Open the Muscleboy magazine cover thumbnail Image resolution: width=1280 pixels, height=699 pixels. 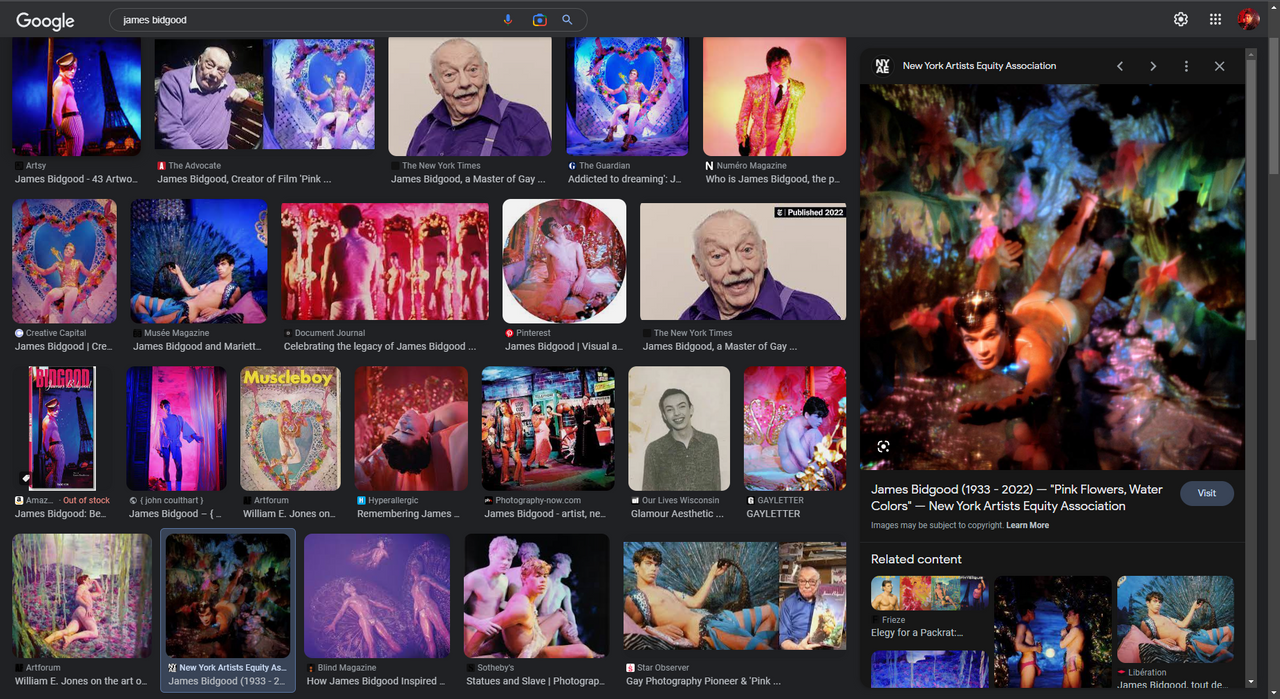click(x=291, y=428)
